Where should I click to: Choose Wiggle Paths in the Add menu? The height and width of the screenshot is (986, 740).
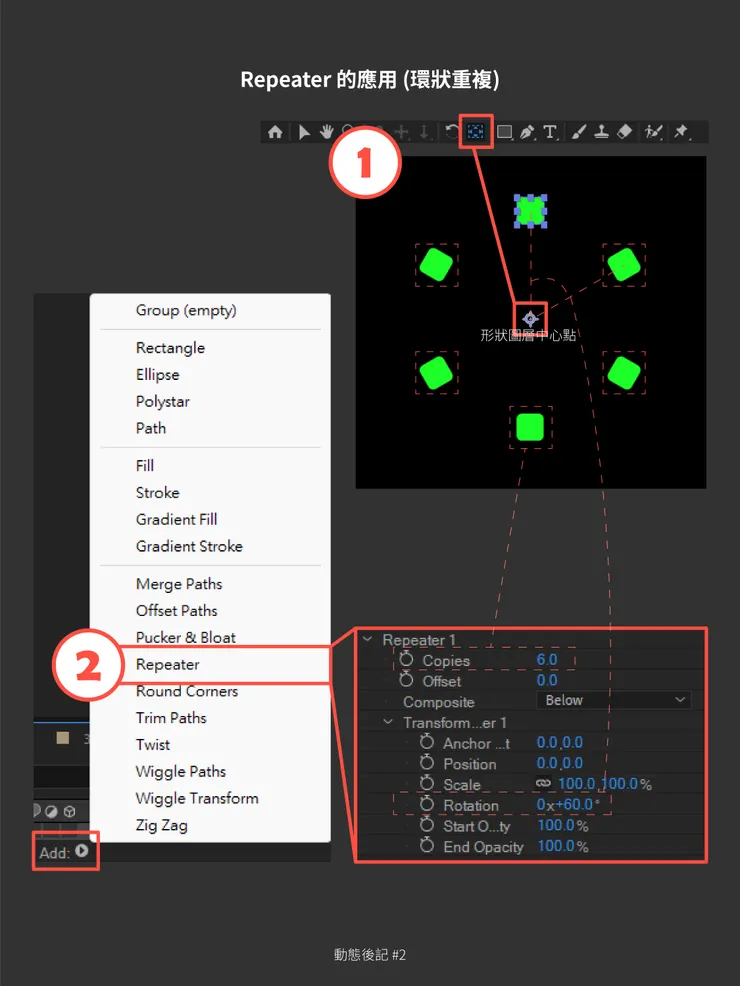click(181, 772)
